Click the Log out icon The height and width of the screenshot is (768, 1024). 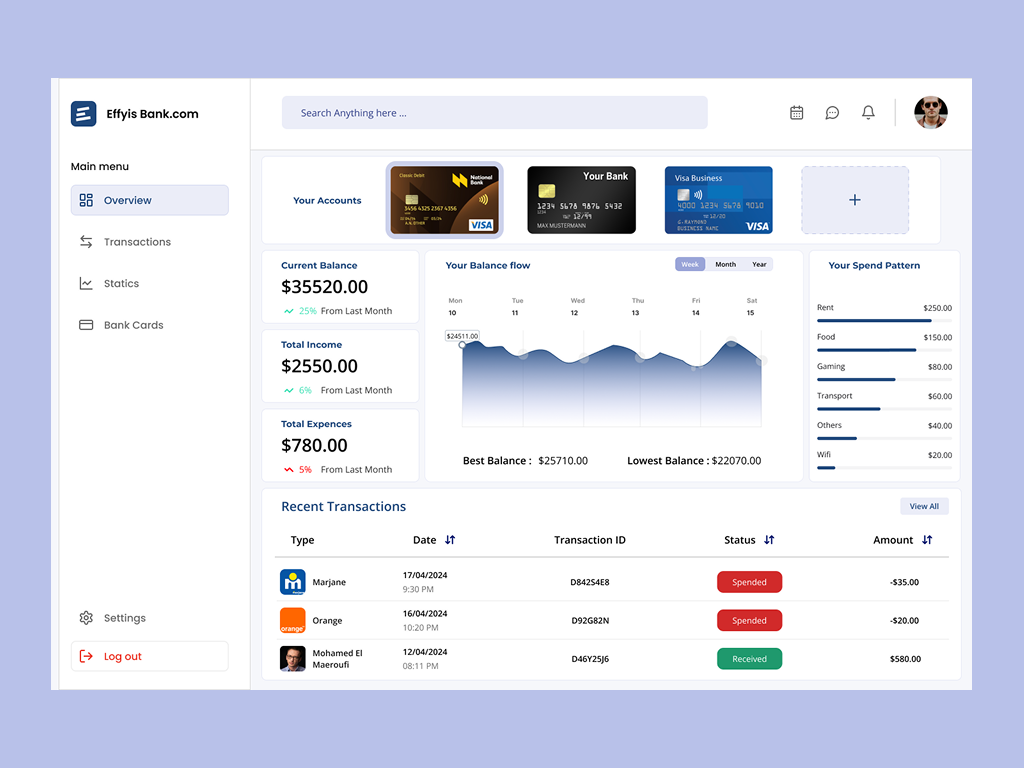pyautogui.click(x=85, y=656)
